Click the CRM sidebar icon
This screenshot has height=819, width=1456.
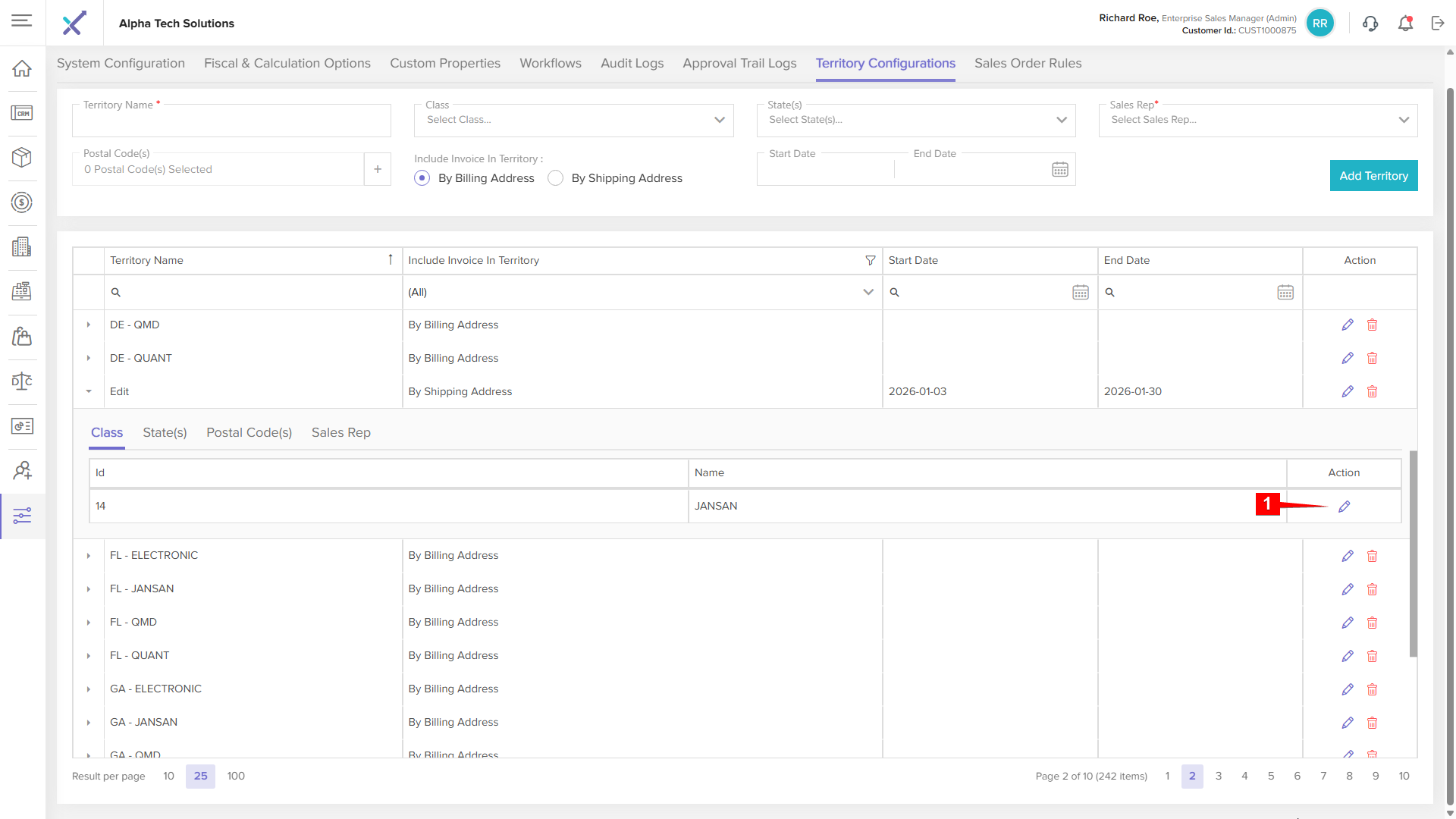click(22, 113)
